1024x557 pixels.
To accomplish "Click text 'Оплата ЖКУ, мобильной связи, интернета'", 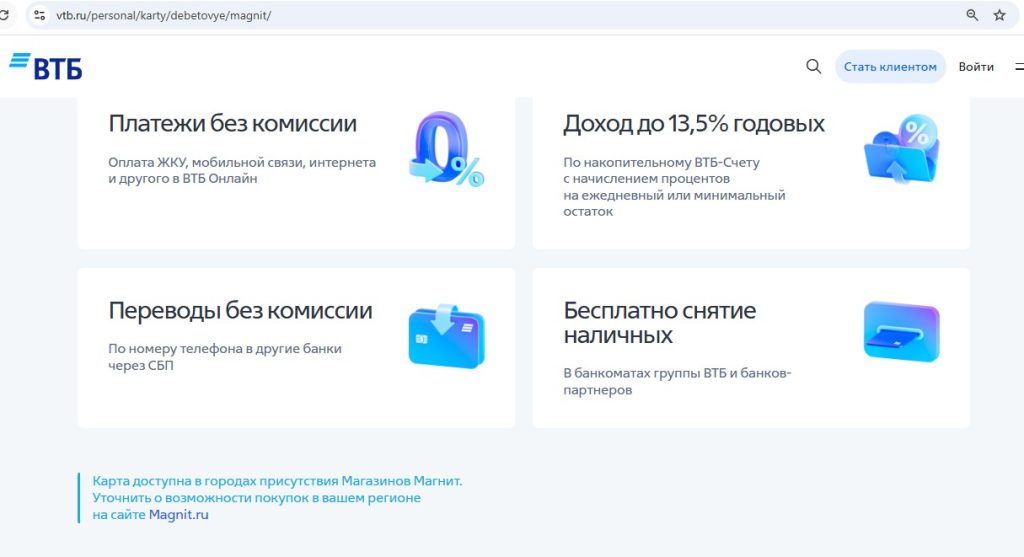I will [x=242, y=162].
